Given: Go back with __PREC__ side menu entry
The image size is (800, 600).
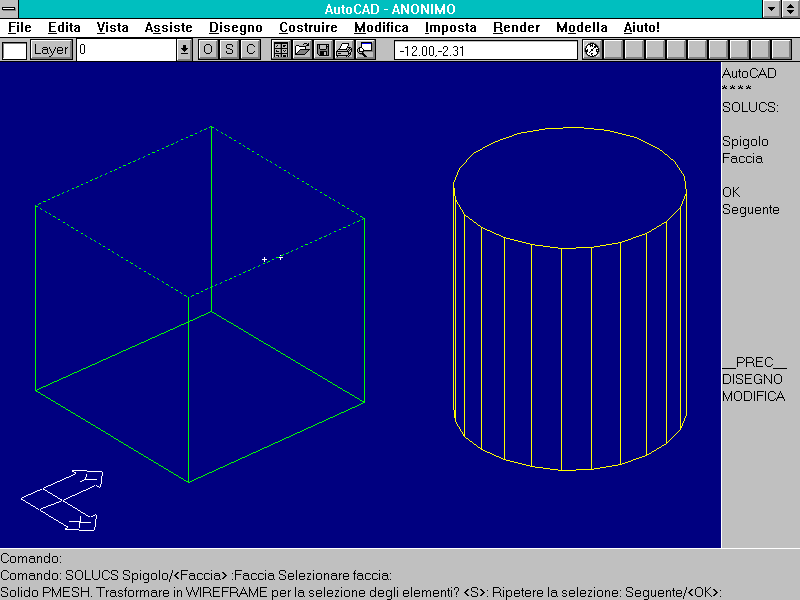Looking at the screenshot, I should tap(755, 362).
